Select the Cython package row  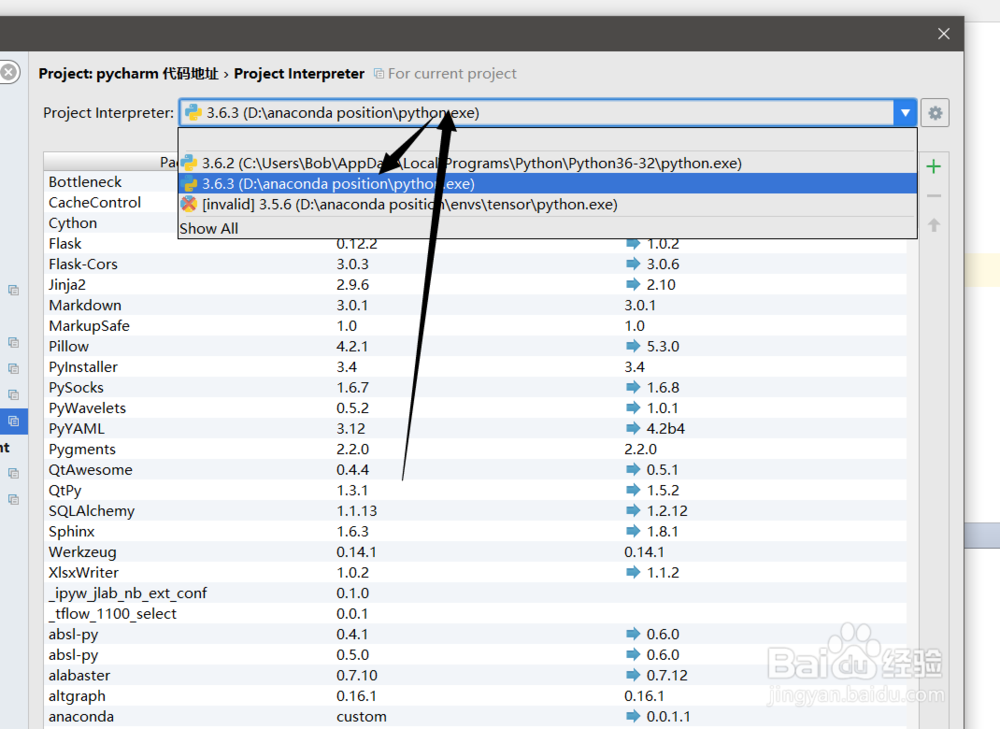click(x=111, y=223)
